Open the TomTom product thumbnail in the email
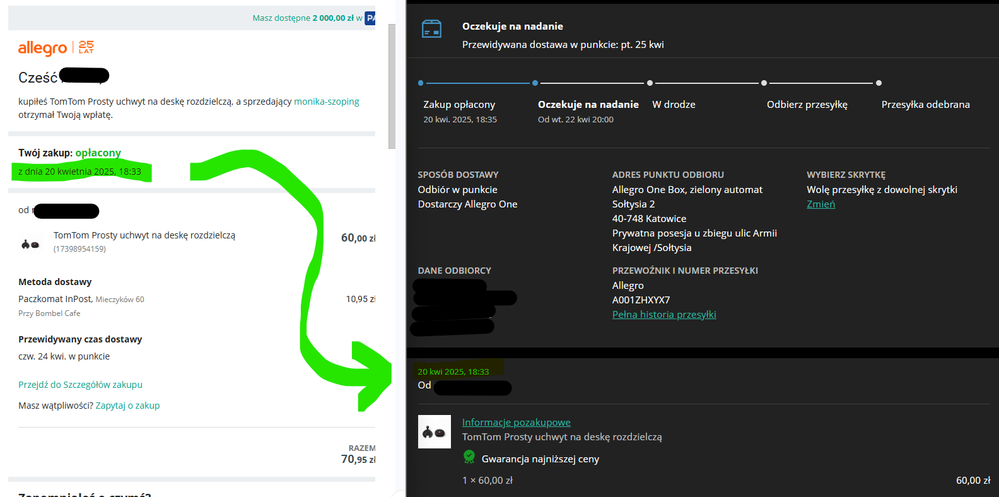This screenshot has width=999, height=497. 29,243
